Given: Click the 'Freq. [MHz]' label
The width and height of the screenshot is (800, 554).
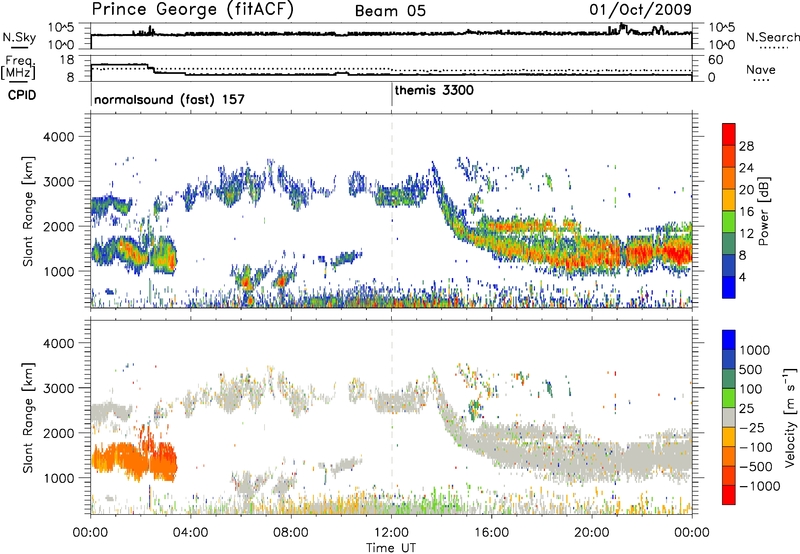Looking at the screenshot, I should (19, 67).
